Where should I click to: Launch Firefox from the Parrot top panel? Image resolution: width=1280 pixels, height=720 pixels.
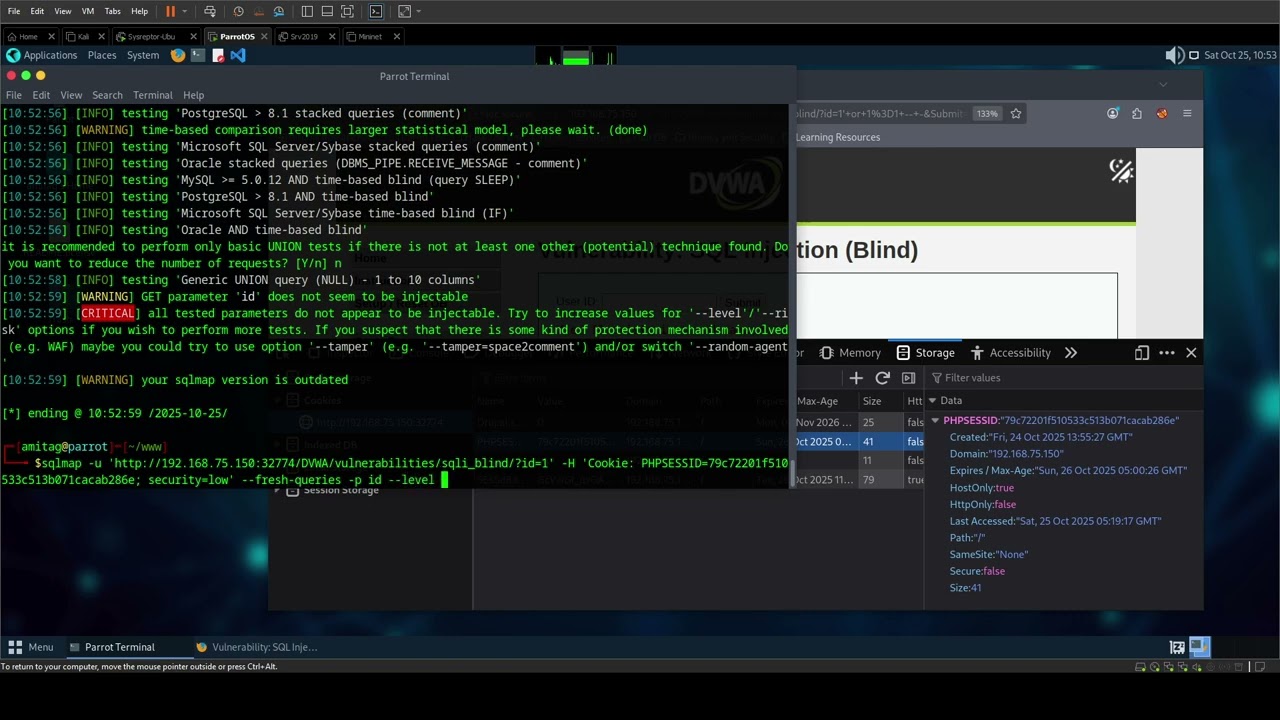tap(178, 55)
